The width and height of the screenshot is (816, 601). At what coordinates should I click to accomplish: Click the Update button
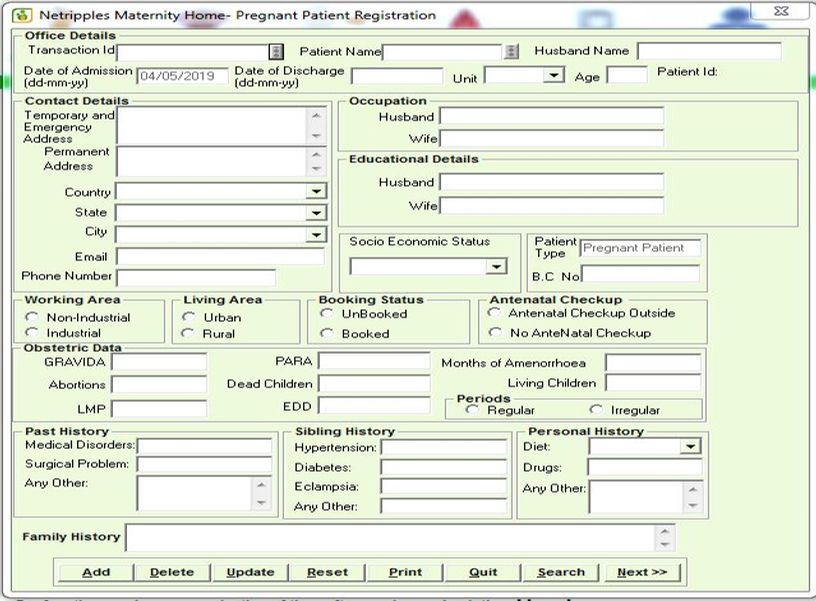250,572
